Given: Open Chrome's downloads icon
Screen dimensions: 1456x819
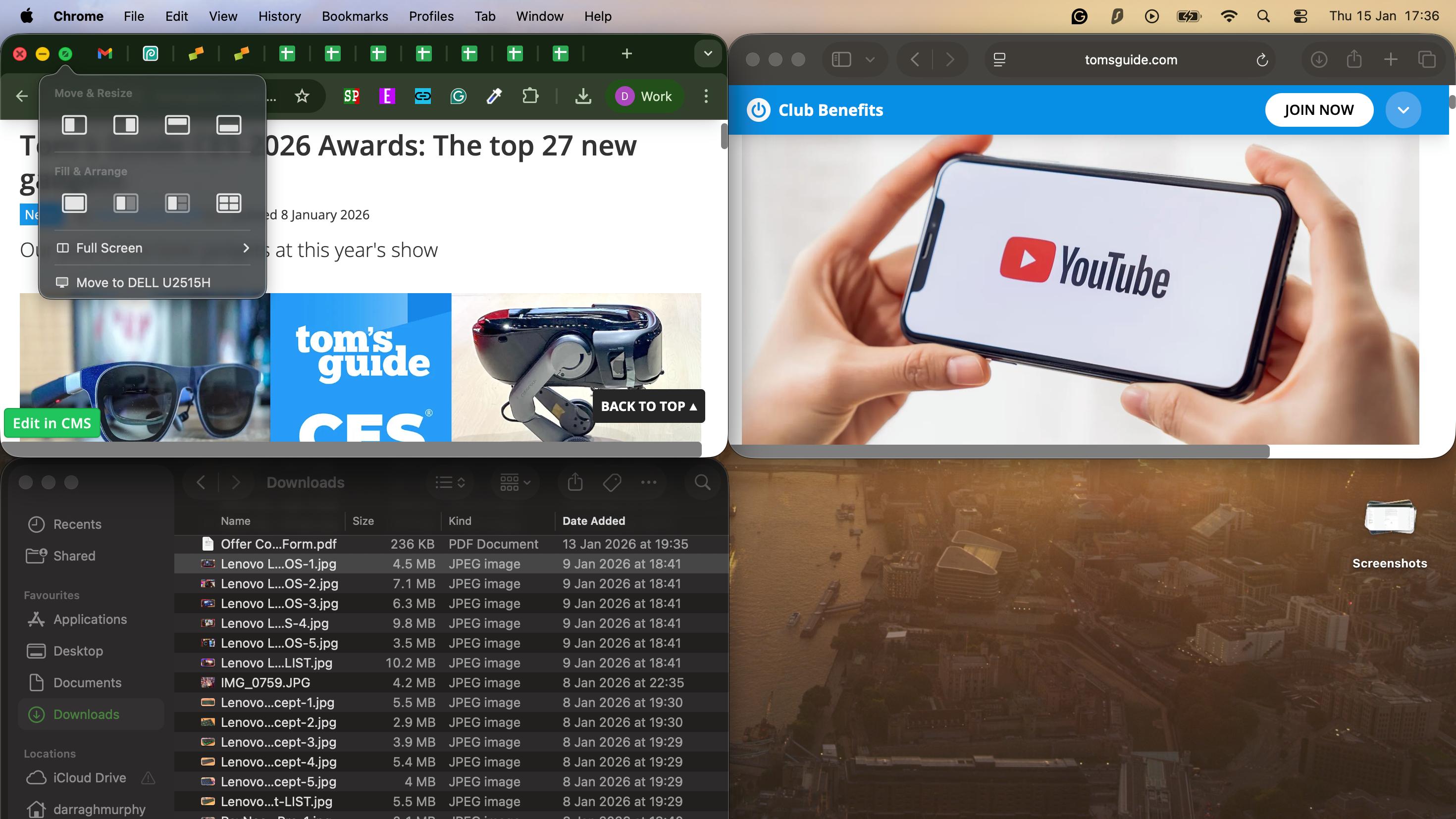Looking at the screenshot, I should coord(583,96).
